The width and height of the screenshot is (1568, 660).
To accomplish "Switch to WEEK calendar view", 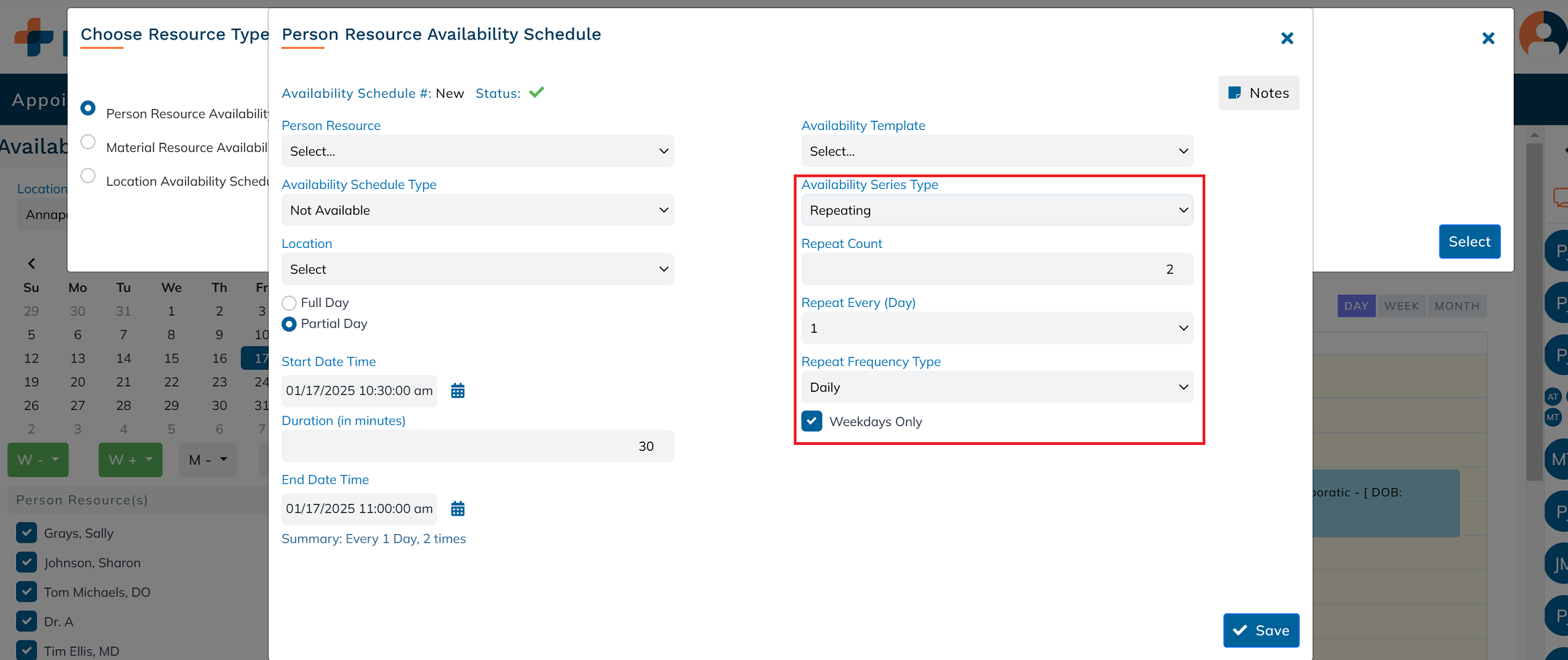I will [1401, 306].
